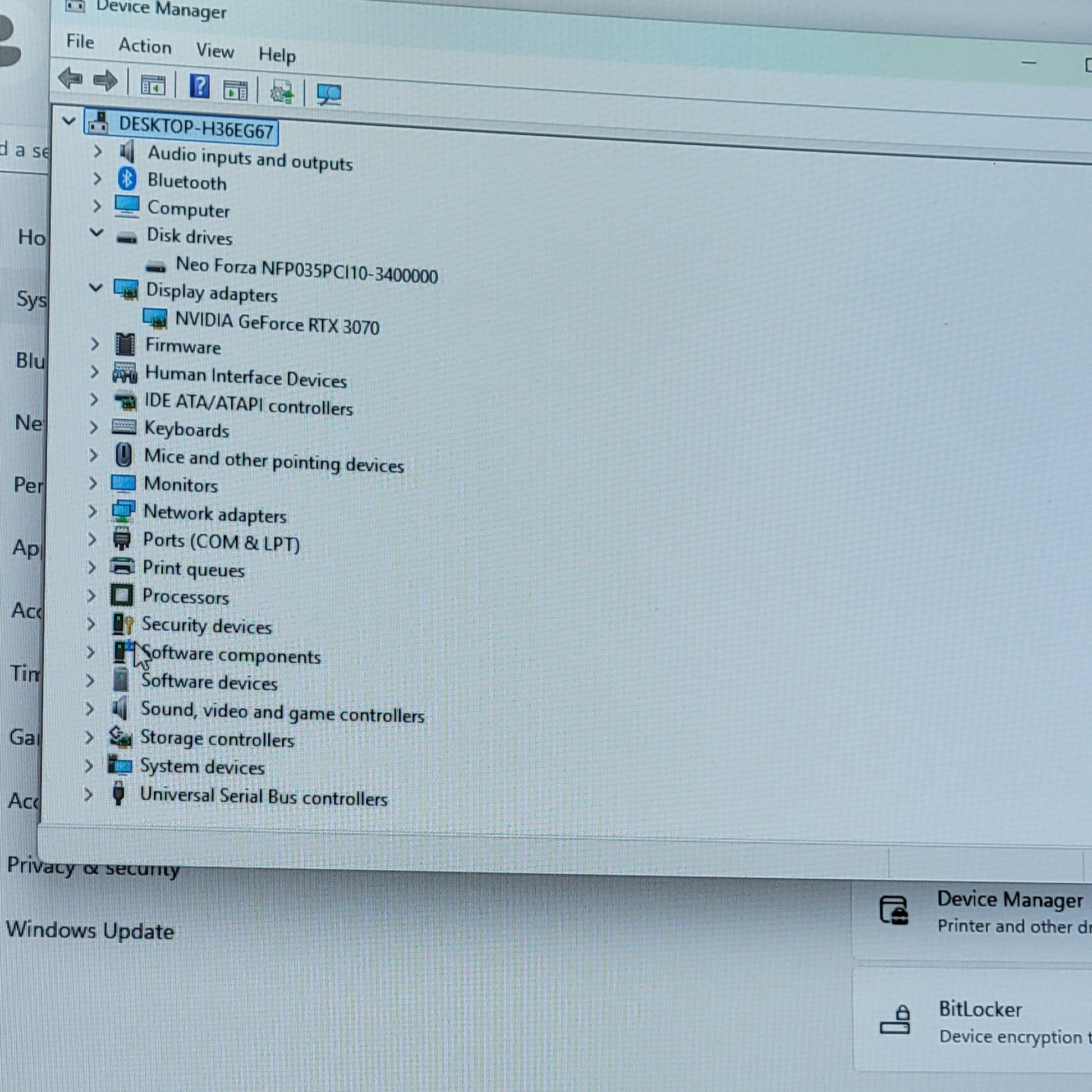The image size is (1092, 1092).
Task: Open the Action menu
Action: 145,46
